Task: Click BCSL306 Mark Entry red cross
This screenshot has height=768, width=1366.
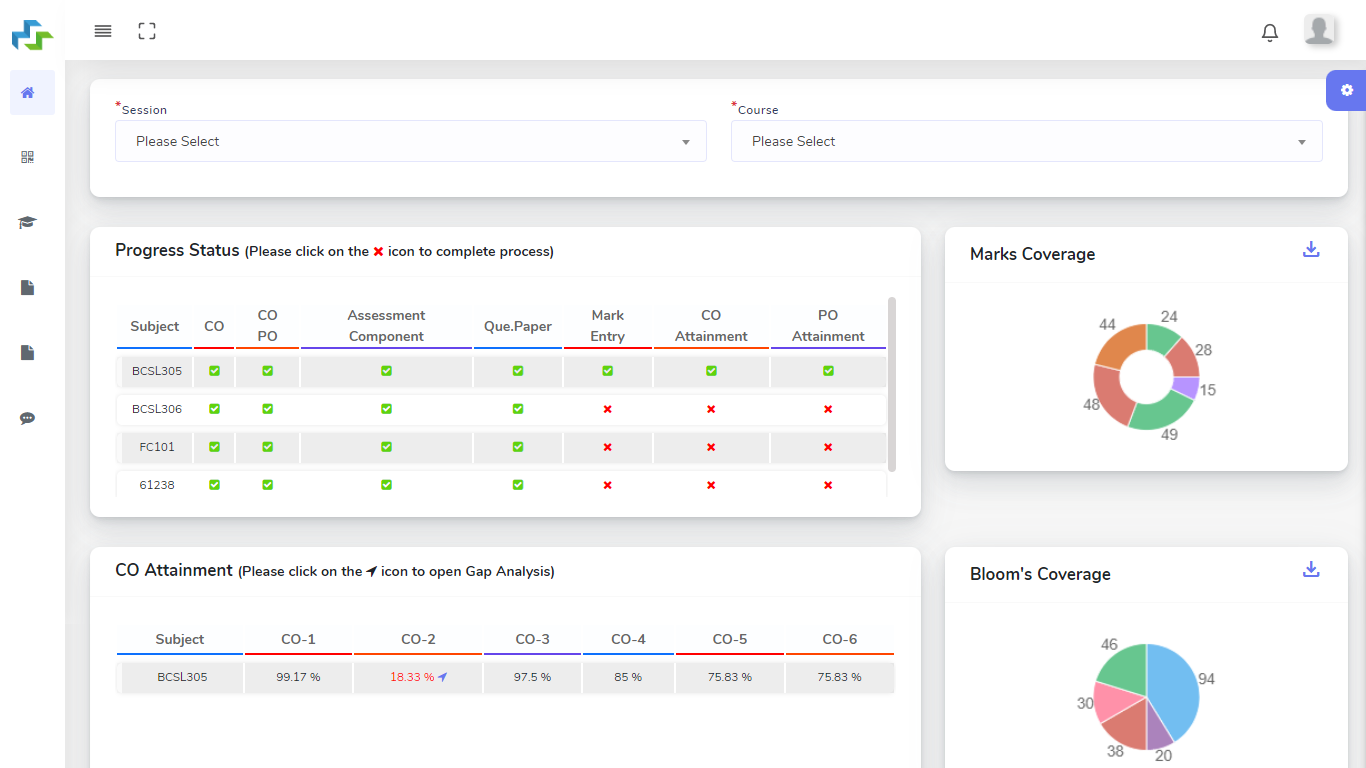Action: click(607, 409)
